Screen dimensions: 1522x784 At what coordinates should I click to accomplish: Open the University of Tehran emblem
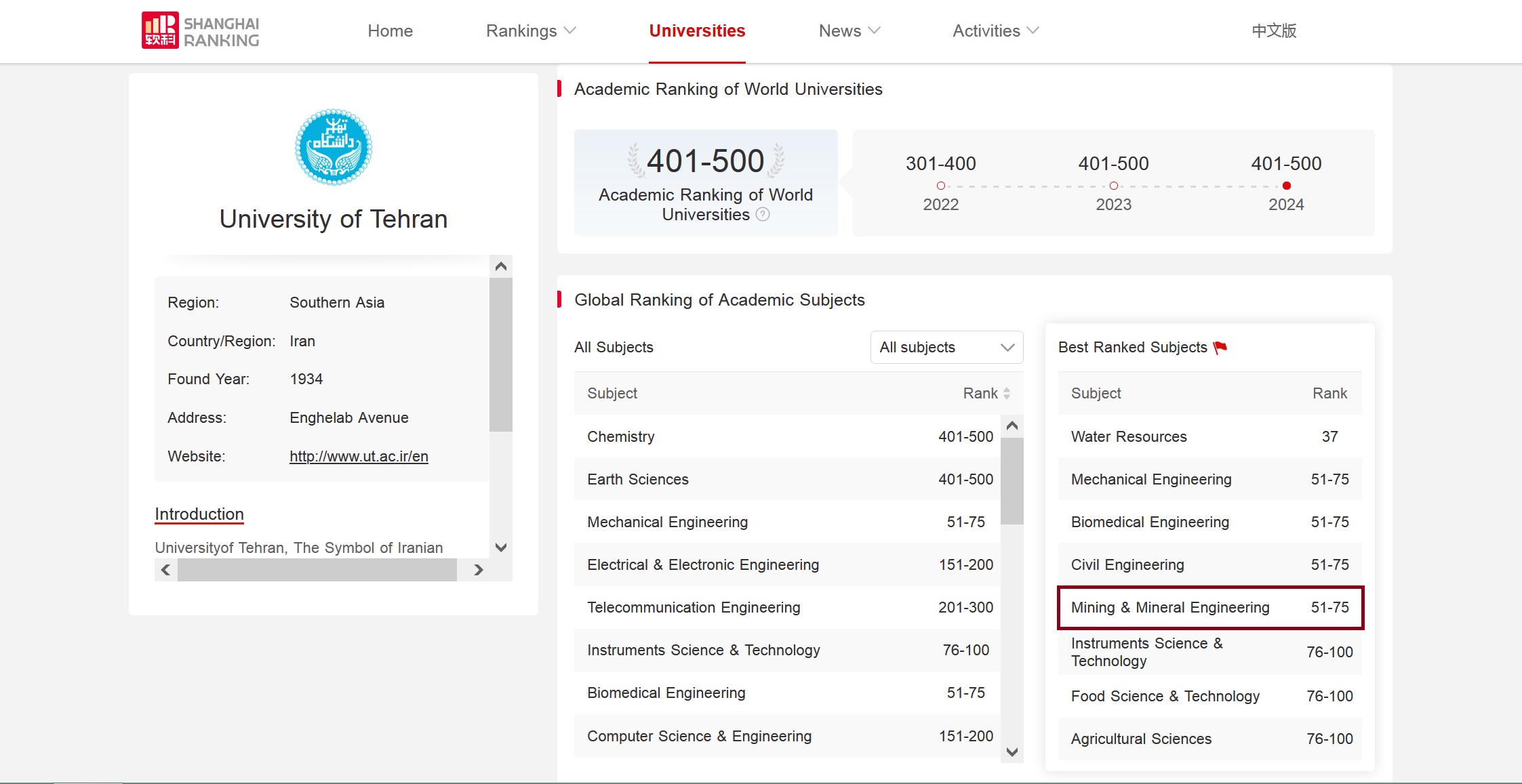click(x=334, y=147)
